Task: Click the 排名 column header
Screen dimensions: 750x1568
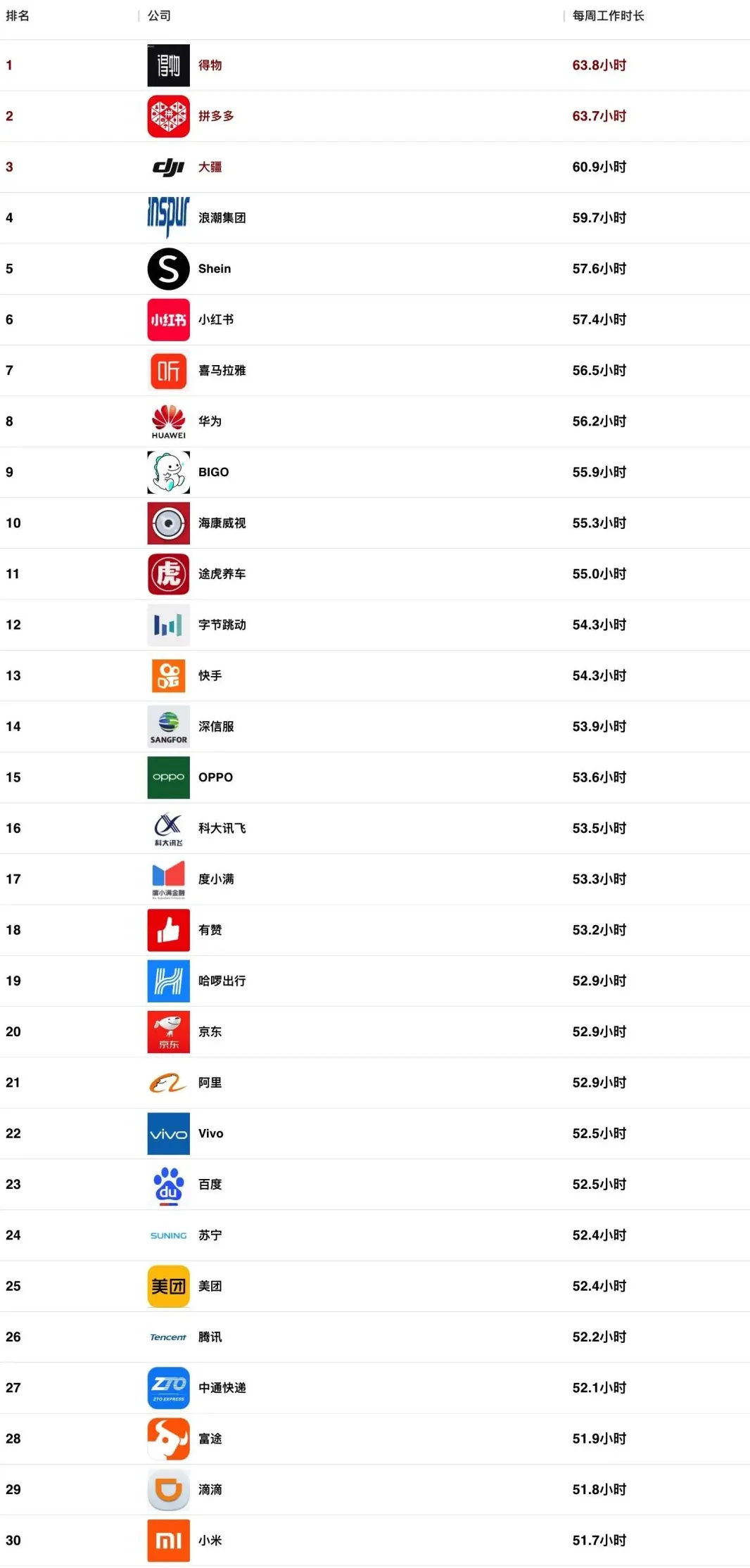Action: (18, 15)
